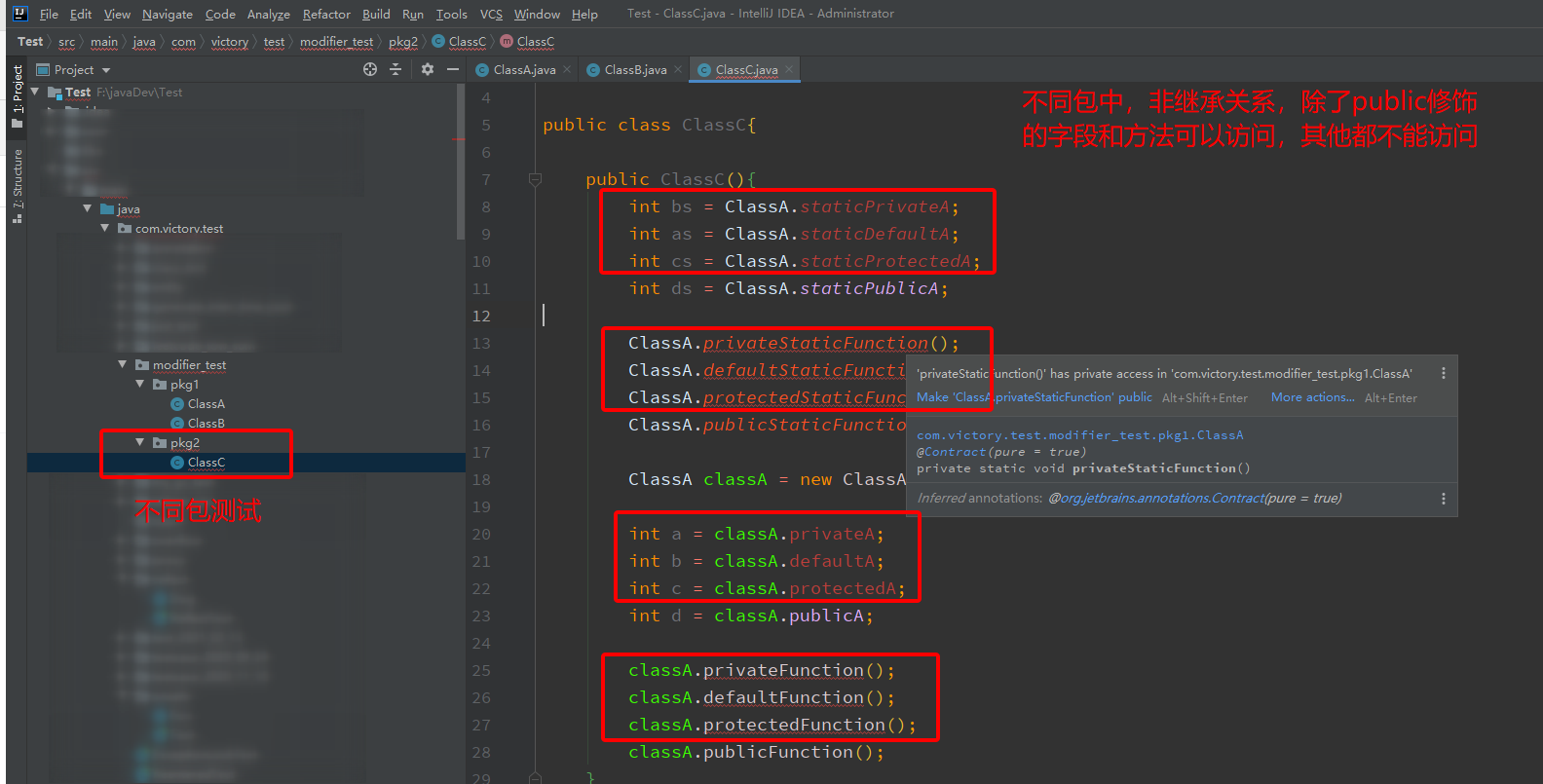Click line number 12 in the gutter
The image size is (1543, 784).
point(481,316)
